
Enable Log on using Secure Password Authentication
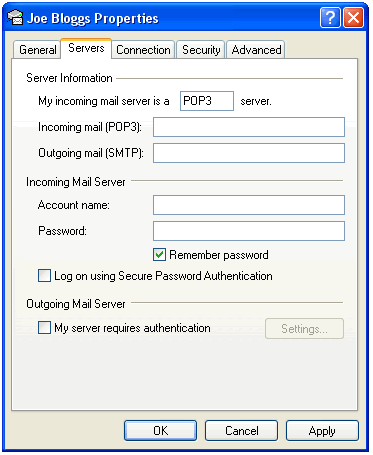pyautogui.click(x=44, y=276)
